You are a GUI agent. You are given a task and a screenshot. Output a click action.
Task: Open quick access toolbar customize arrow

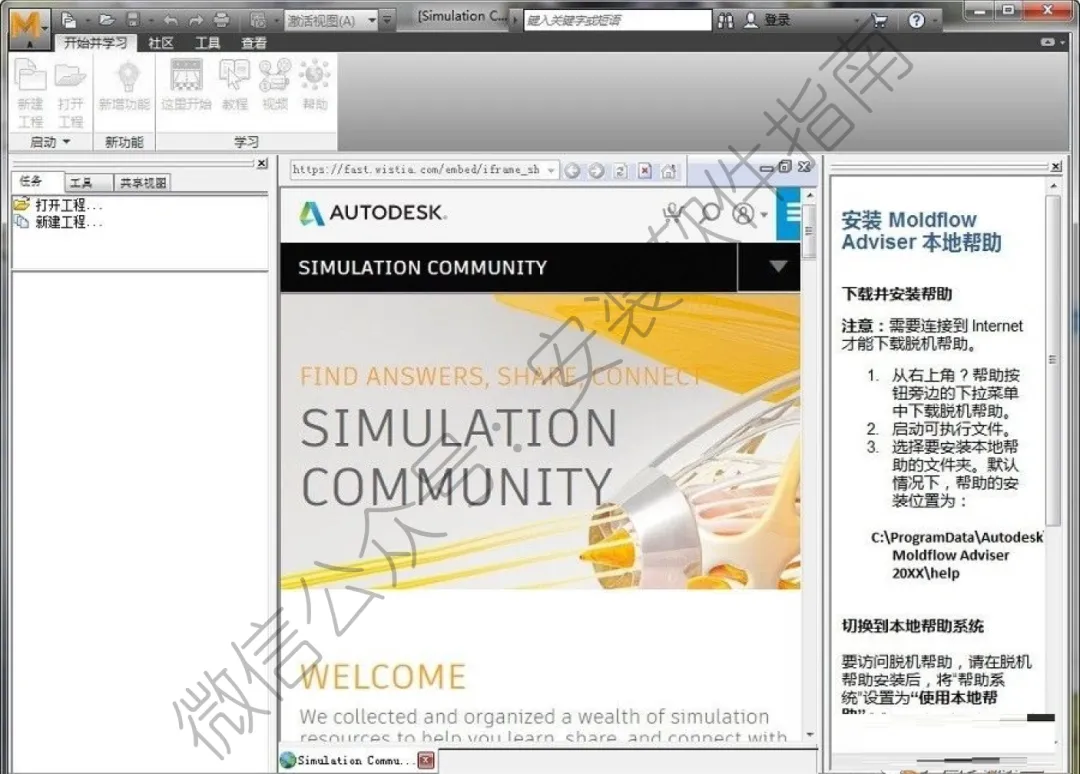(387, 20)
